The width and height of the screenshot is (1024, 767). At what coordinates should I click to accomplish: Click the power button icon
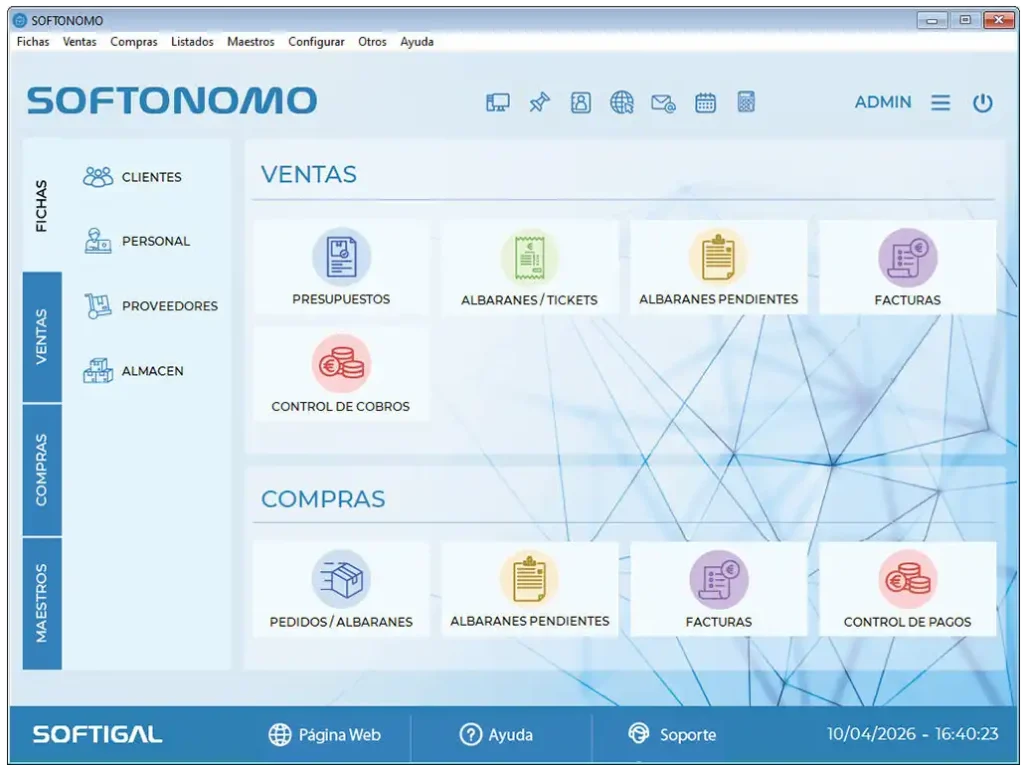[982, 103]
